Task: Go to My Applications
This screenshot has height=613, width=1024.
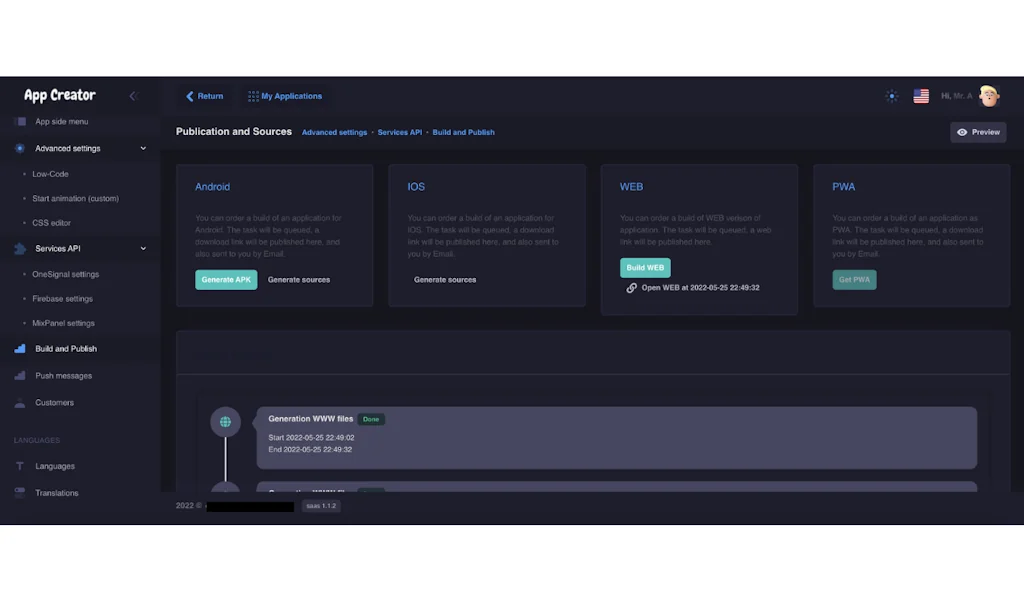Action: 285,96
